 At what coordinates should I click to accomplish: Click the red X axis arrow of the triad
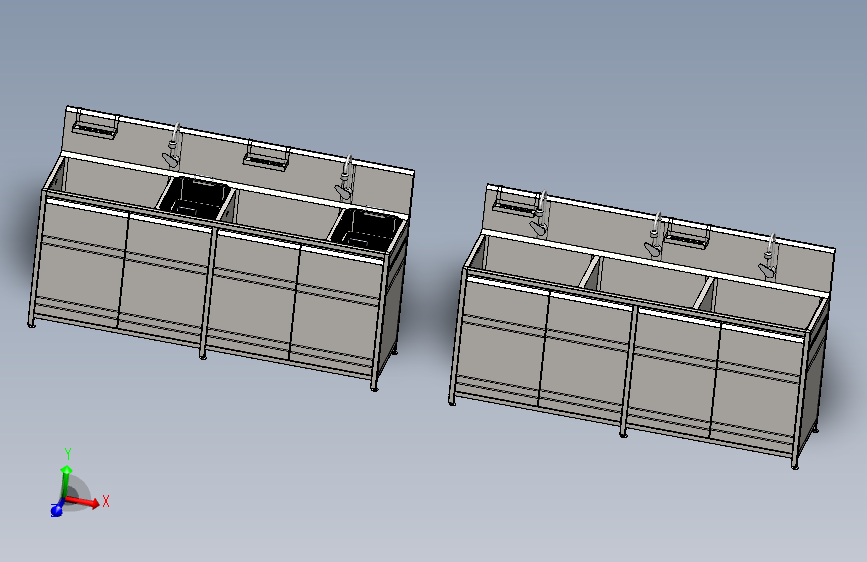(x=83, y=502)
